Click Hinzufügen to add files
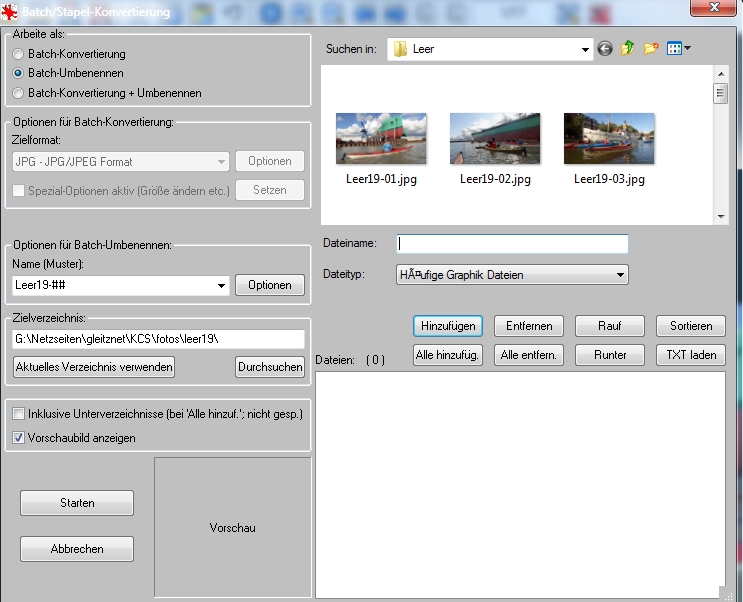 coord(448,326)
